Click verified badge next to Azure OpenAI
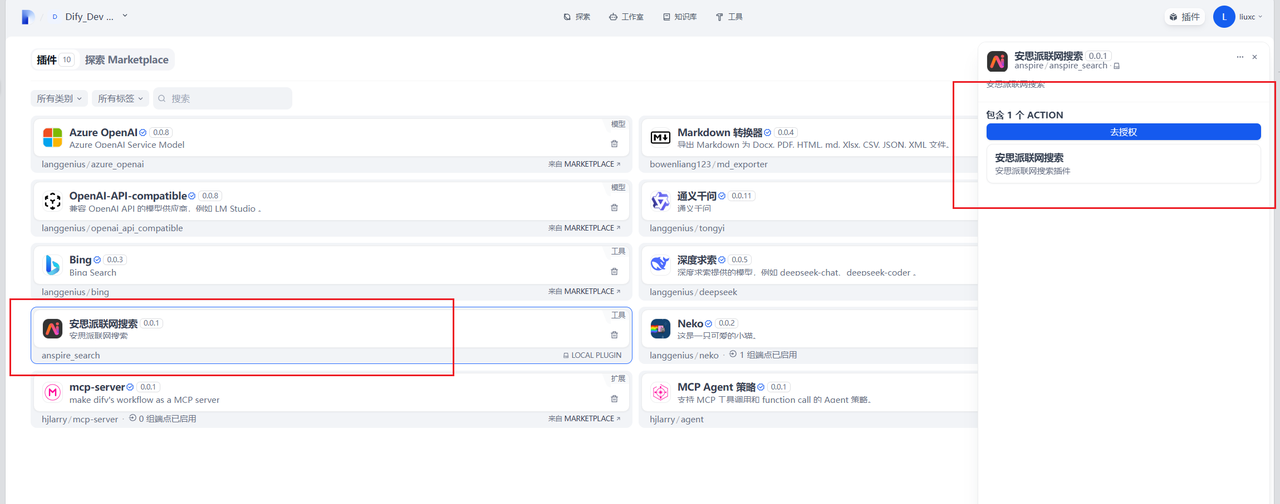The image size is (1280, 504). [143, 132]
